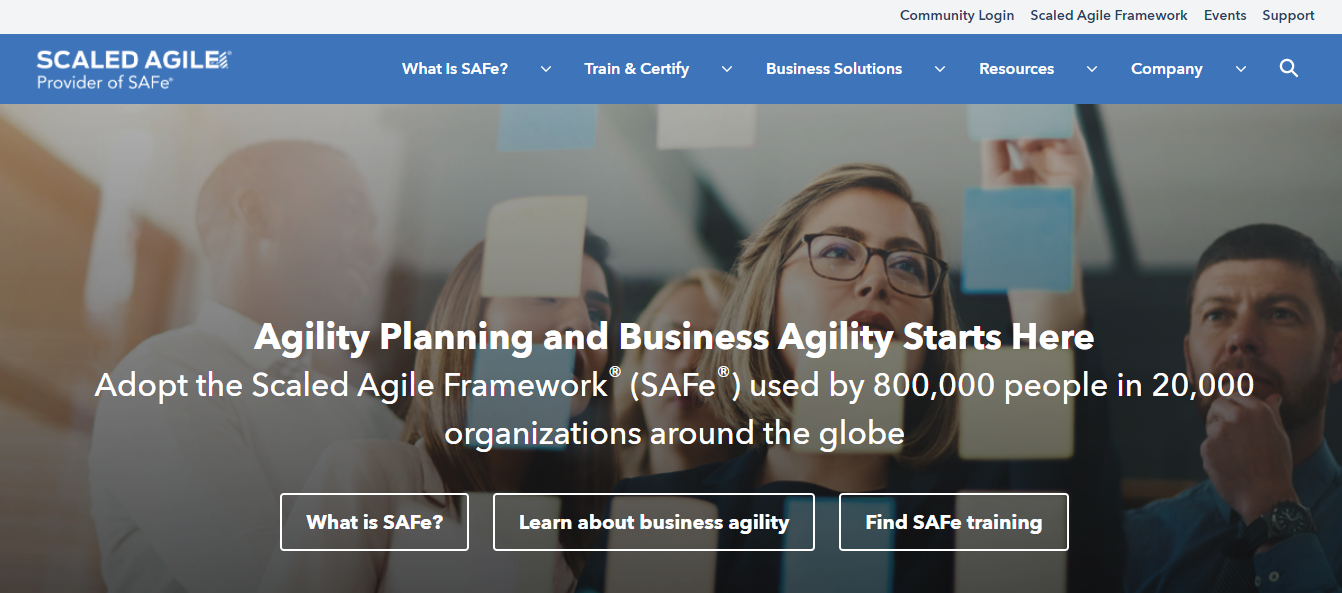Open the Business Solutions dropdown arrow
The height and width of the screenshot is (593, 1342).
(x=939, y=69)
